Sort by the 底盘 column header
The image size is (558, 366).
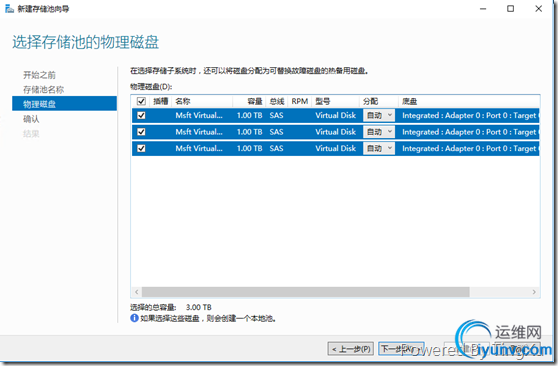click(x=469, y=101)
